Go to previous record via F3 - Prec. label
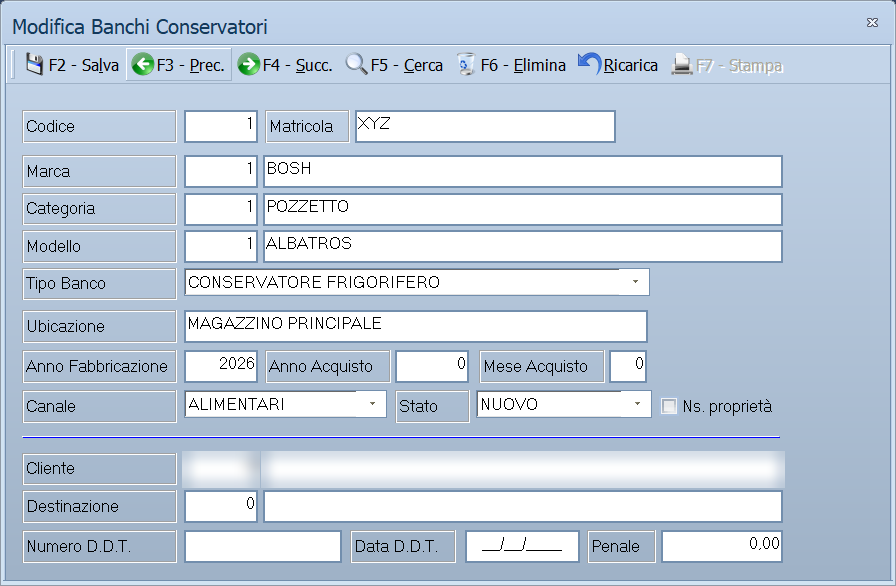The image size is (896, 586). [x=190, y=66]
